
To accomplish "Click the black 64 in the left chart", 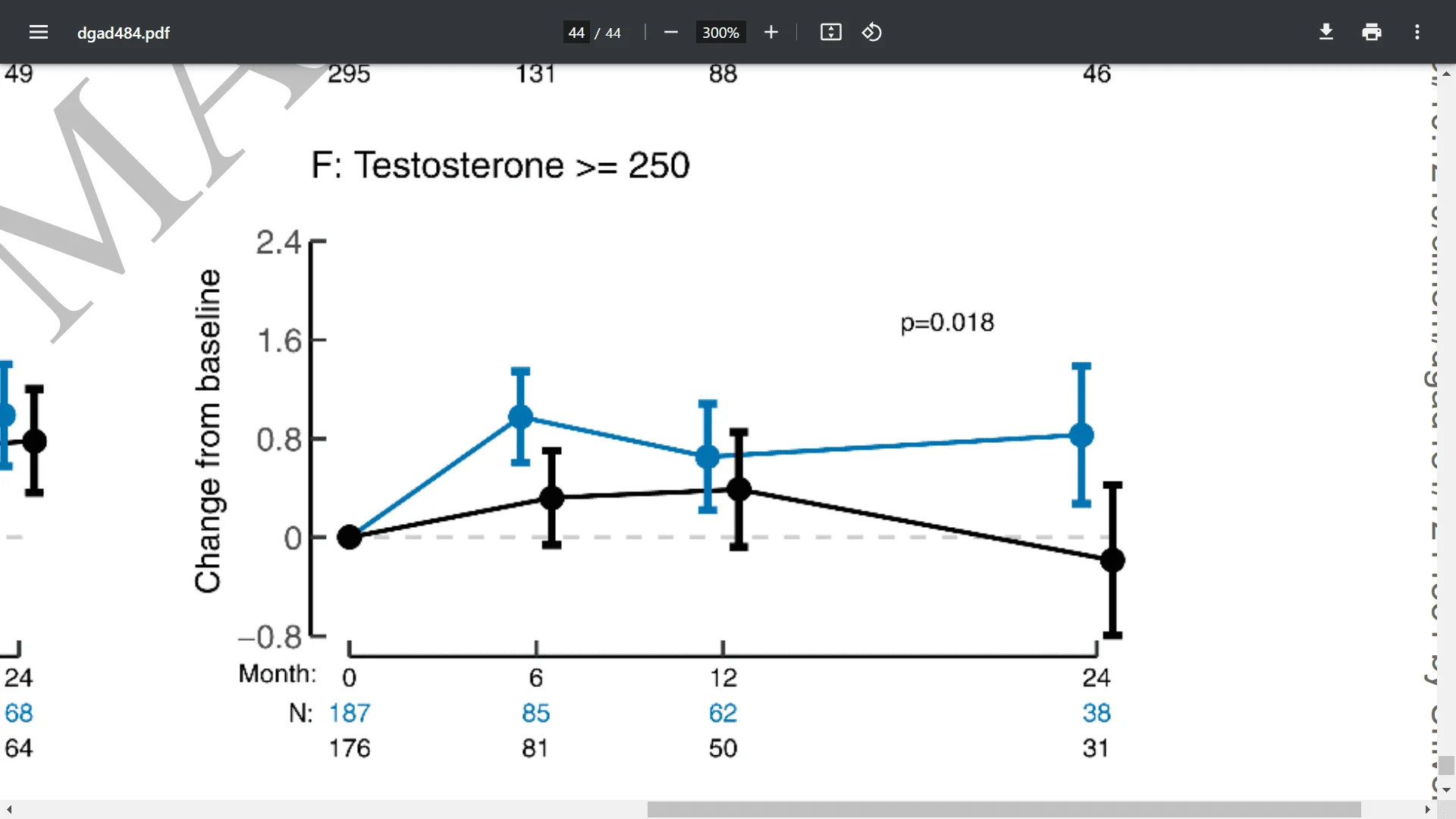I will pyautogui.click(x=19, y=748).
